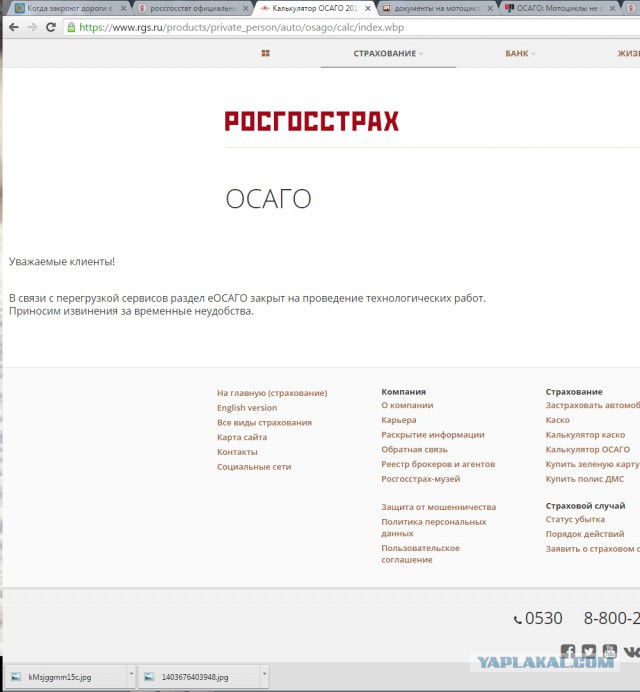Open 'Застраховать автомобиль' footer link
The height and width of the screenshot is (692, 640).
pyautogui.click(x=593, y=405)
